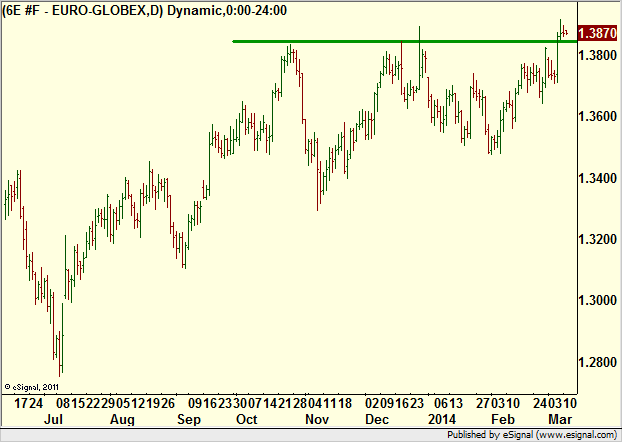Click the Aug month label
Image resolution: width=622 pixels, height=442 pixels.
click(x=122, y=419)
